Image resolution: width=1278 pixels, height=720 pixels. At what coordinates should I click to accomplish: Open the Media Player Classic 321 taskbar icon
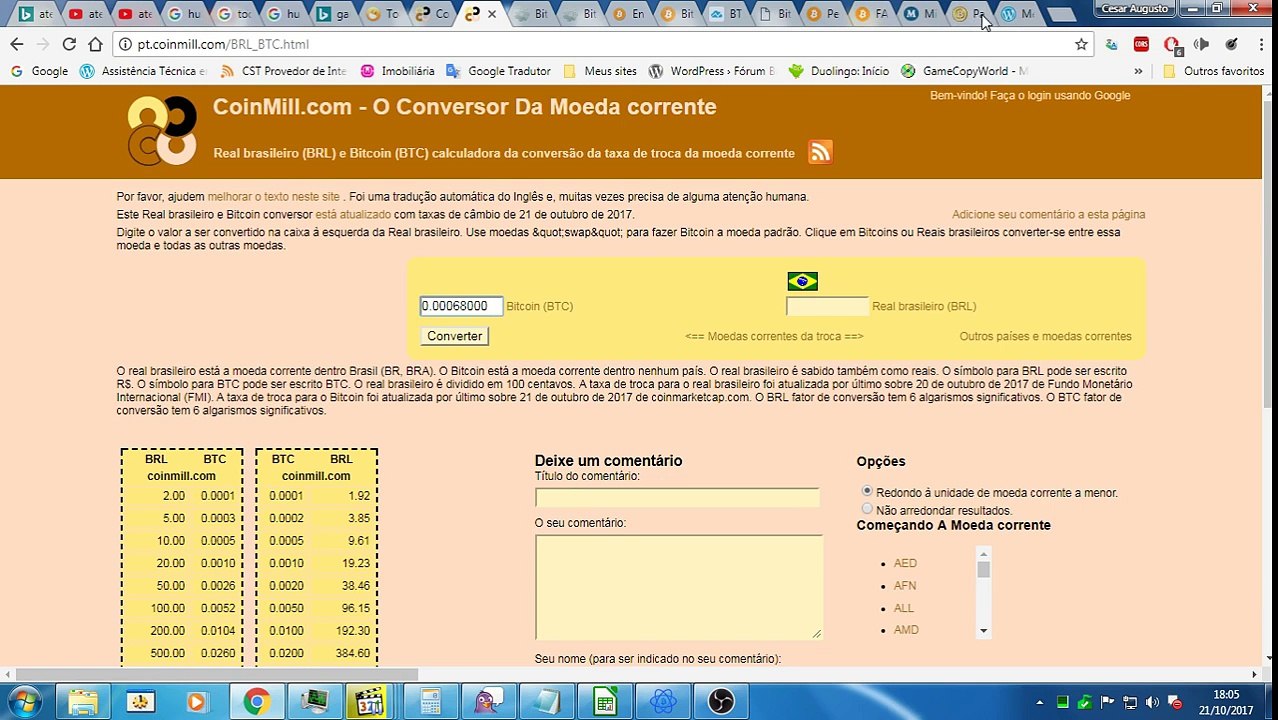[x=370, y=702]
